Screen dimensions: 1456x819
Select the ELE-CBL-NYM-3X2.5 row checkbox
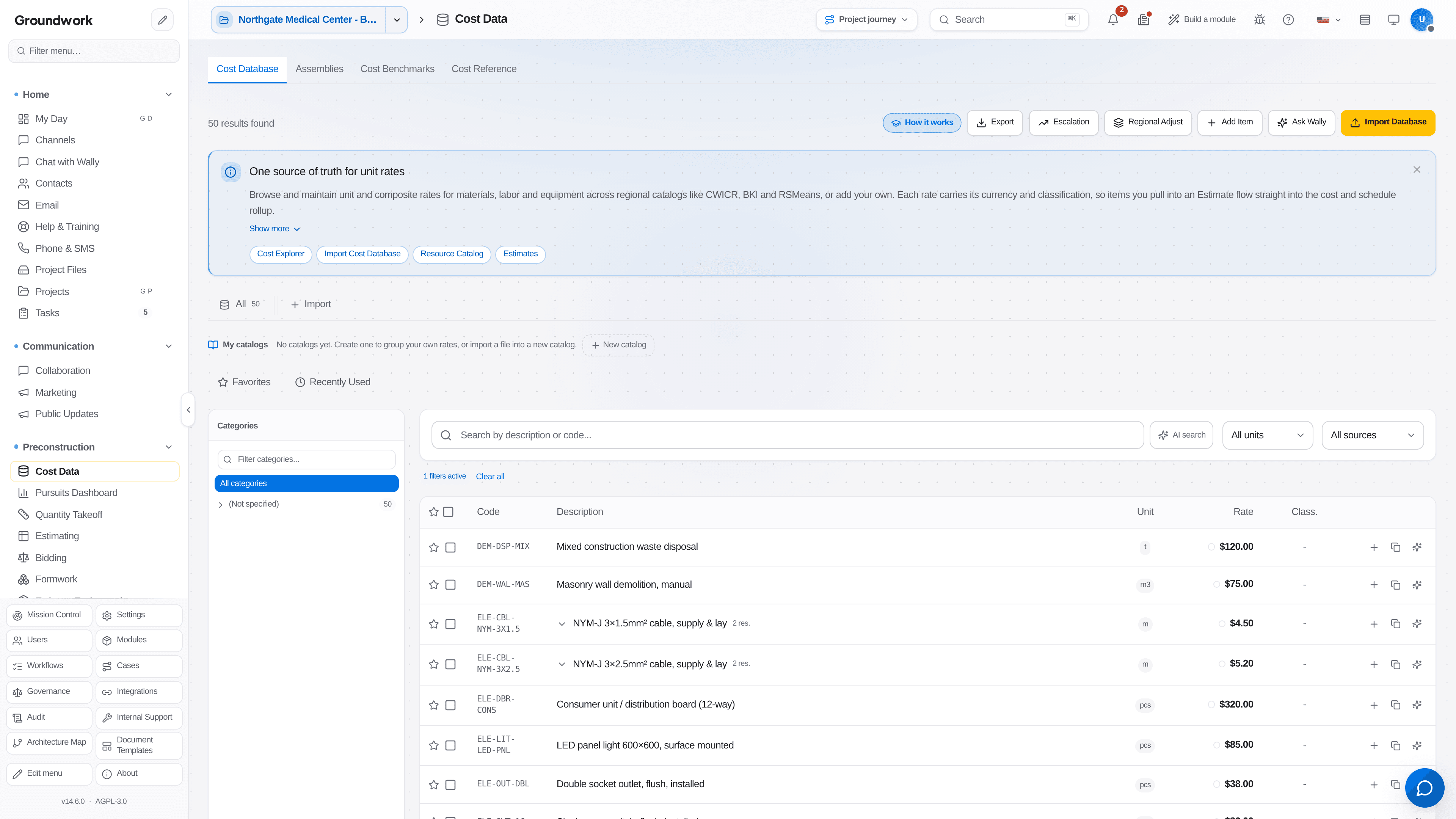click(x=450, y=664)
